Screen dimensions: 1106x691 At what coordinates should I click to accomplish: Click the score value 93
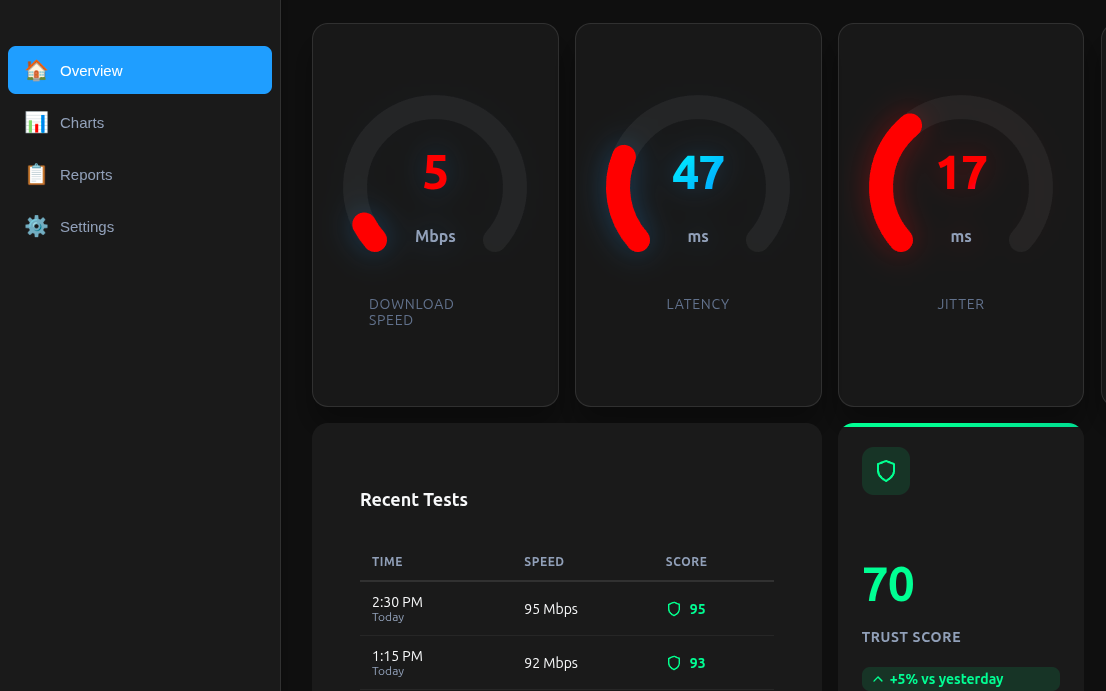698,663
